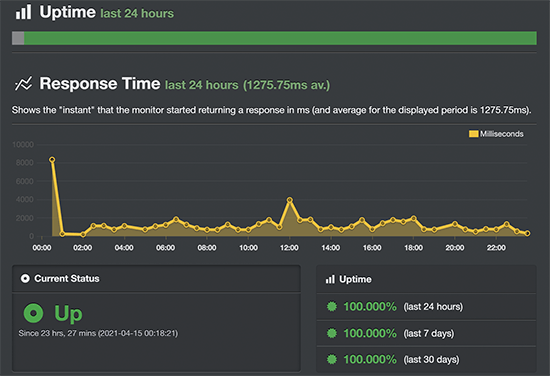Select the 18:00 data point on chart
This screenshot has height=376, width=550.
click(x=414, y=218)
